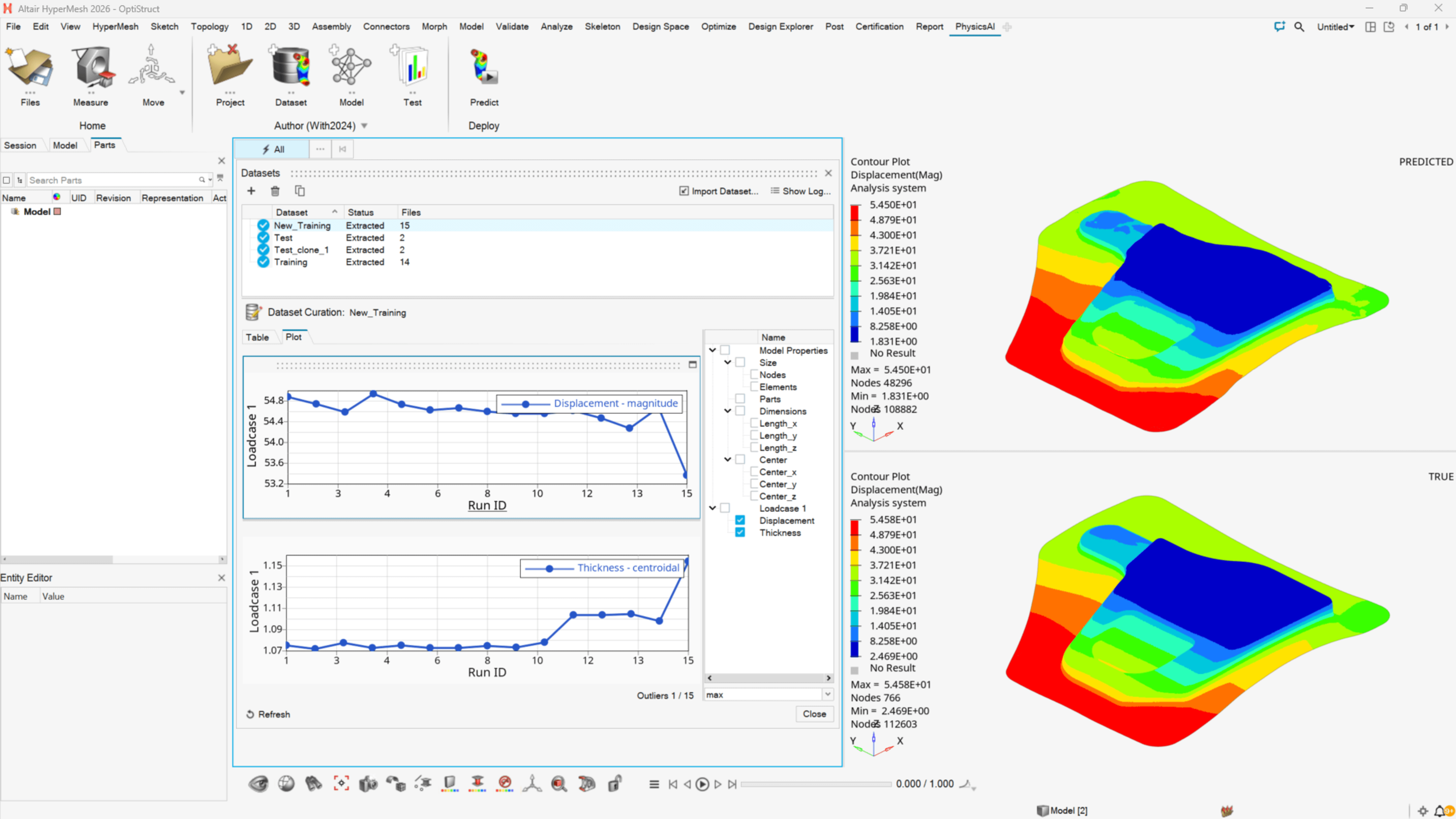Image resolution: width=1456 pixels, height=819 pixels.
Task: Click the eye view controls icon
Action: pyautogui.click(x=258, y=784)
